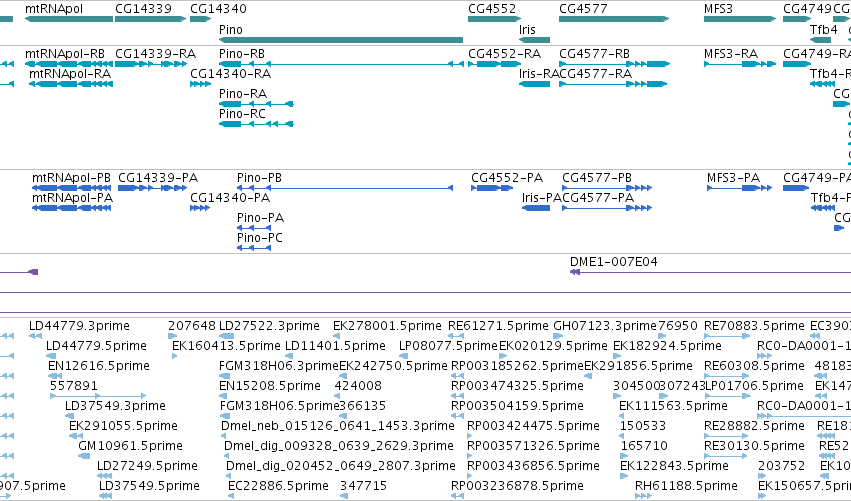Select EST RE28882.5prime
Viewport: 851px width, 501px height.
click(x=754, y=426)
